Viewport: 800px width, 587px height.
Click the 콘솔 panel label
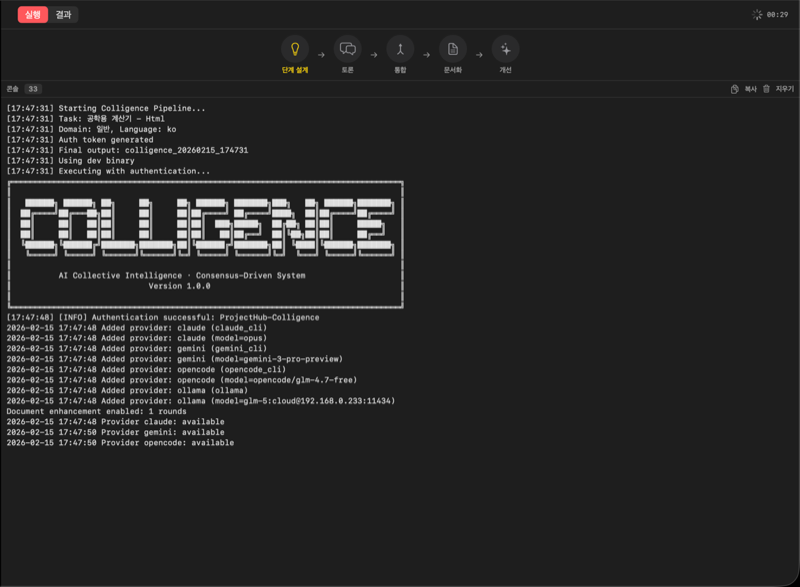point(12,89)
